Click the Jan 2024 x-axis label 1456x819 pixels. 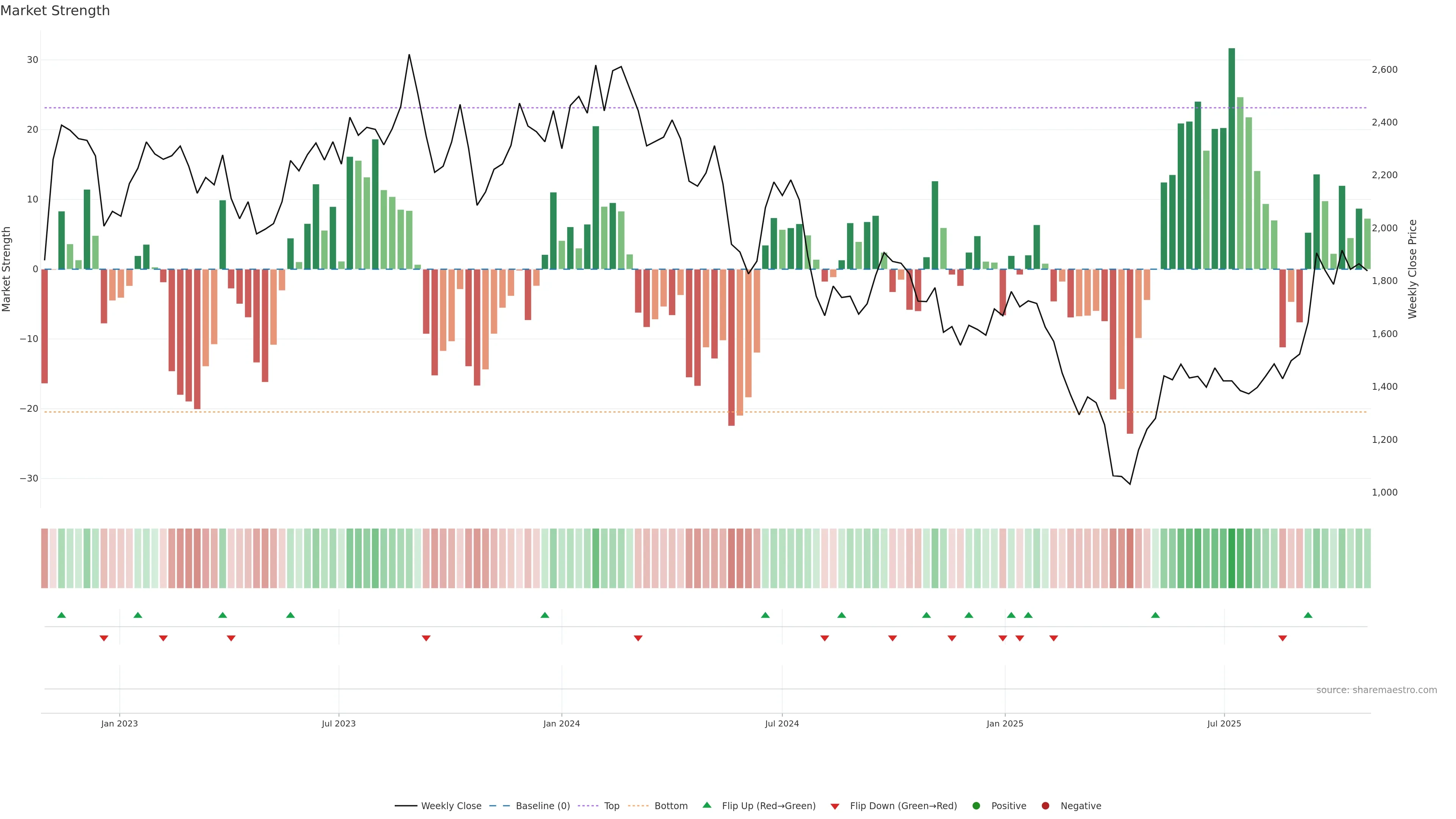(x=561, y=723)
